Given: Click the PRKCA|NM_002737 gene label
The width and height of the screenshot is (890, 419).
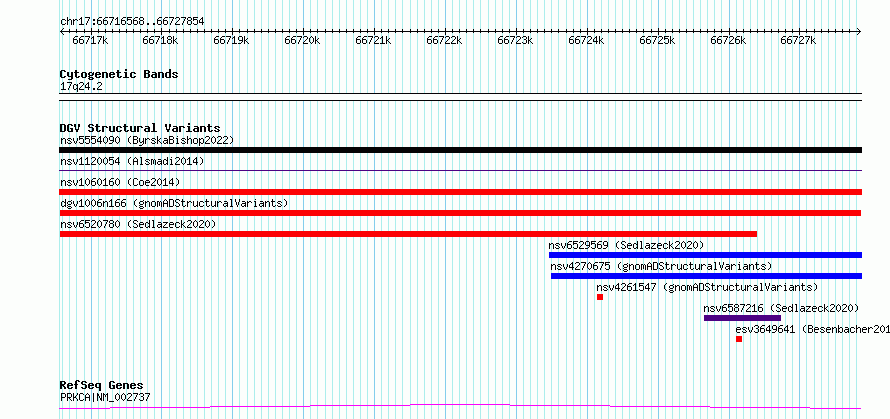Looking at the screenshot, I should tap(105, 397).
